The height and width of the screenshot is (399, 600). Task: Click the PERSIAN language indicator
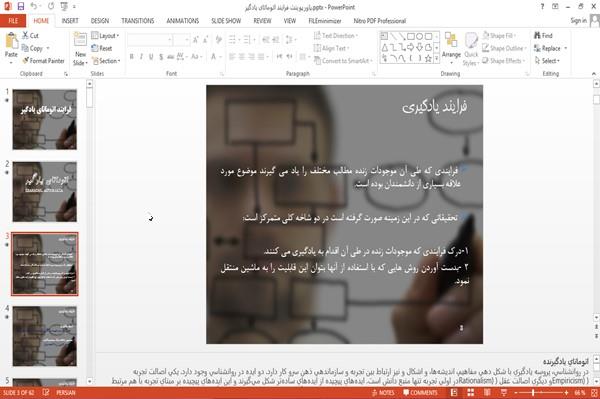66,393
